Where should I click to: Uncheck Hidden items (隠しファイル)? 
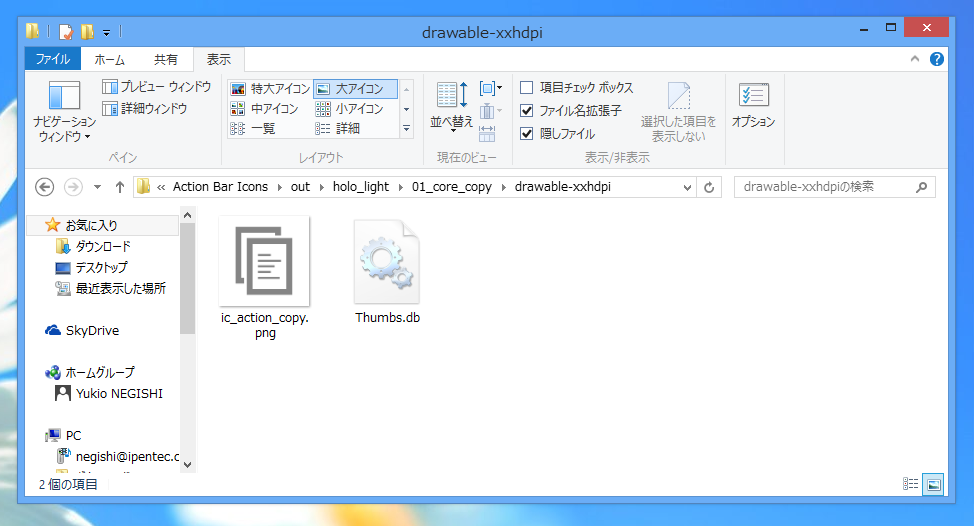558,134
